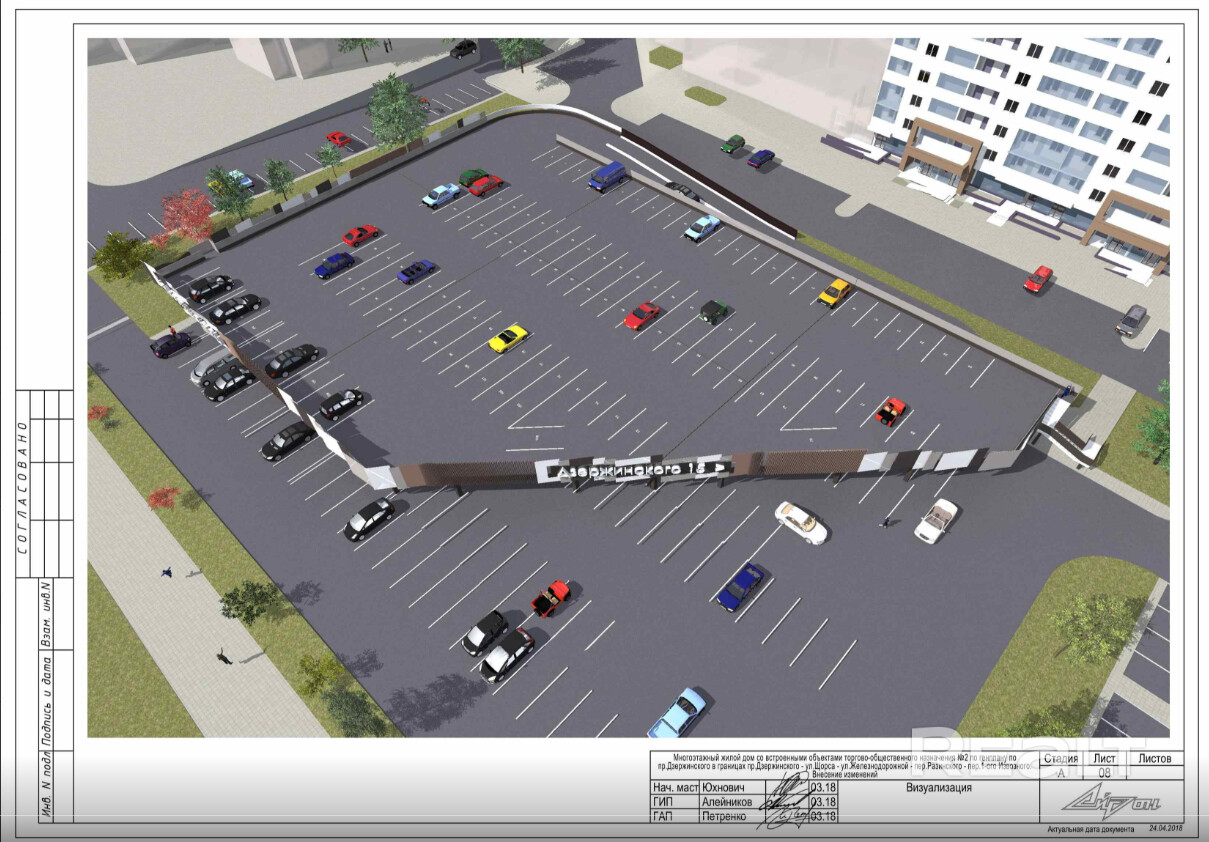Screen dimensions: 1209x842
Task: Click the Стадия header cell
Action: (x=1061, y=758)
